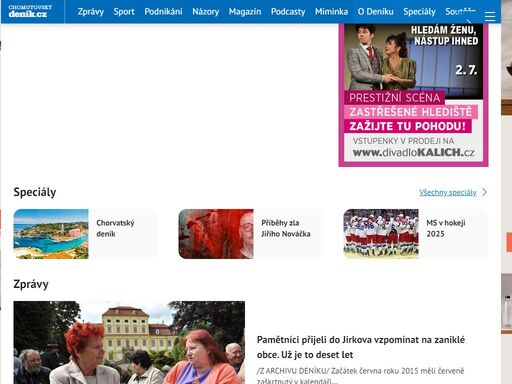Viewport: 512px width, 384px height.
Task: Click the Z ARCHIVU DENÍKU article excerpt
Action: pos(360,375)
